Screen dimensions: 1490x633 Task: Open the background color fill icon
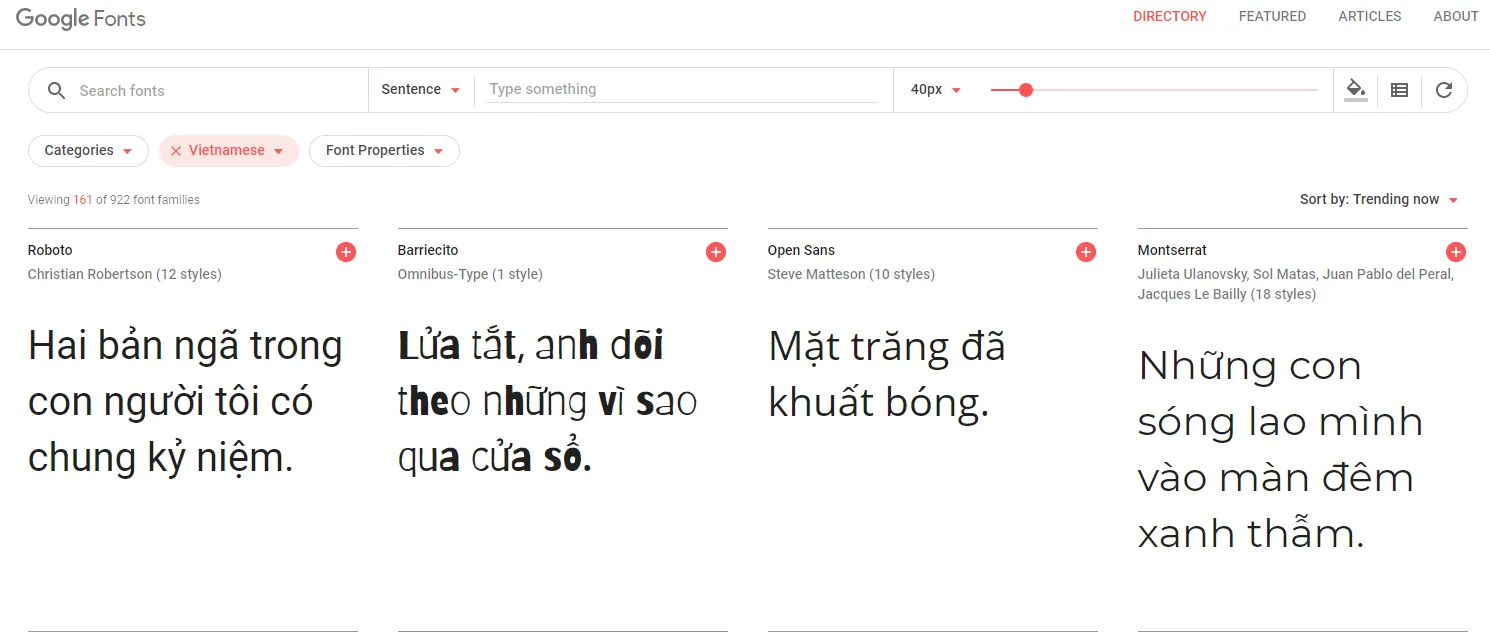pos(1355,89)
